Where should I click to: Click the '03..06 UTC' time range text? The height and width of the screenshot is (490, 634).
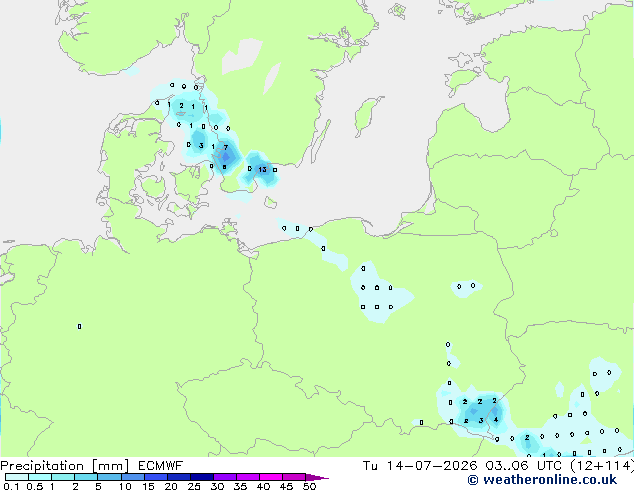click(x=526, y=466)
